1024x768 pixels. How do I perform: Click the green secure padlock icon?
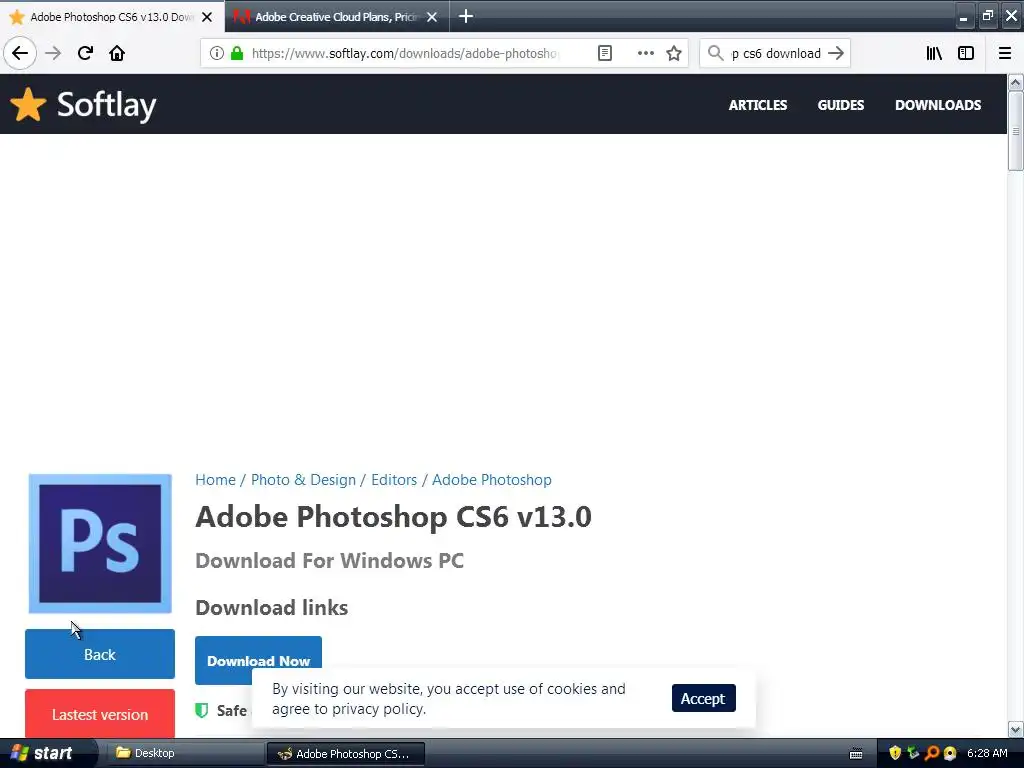(237, 53)
